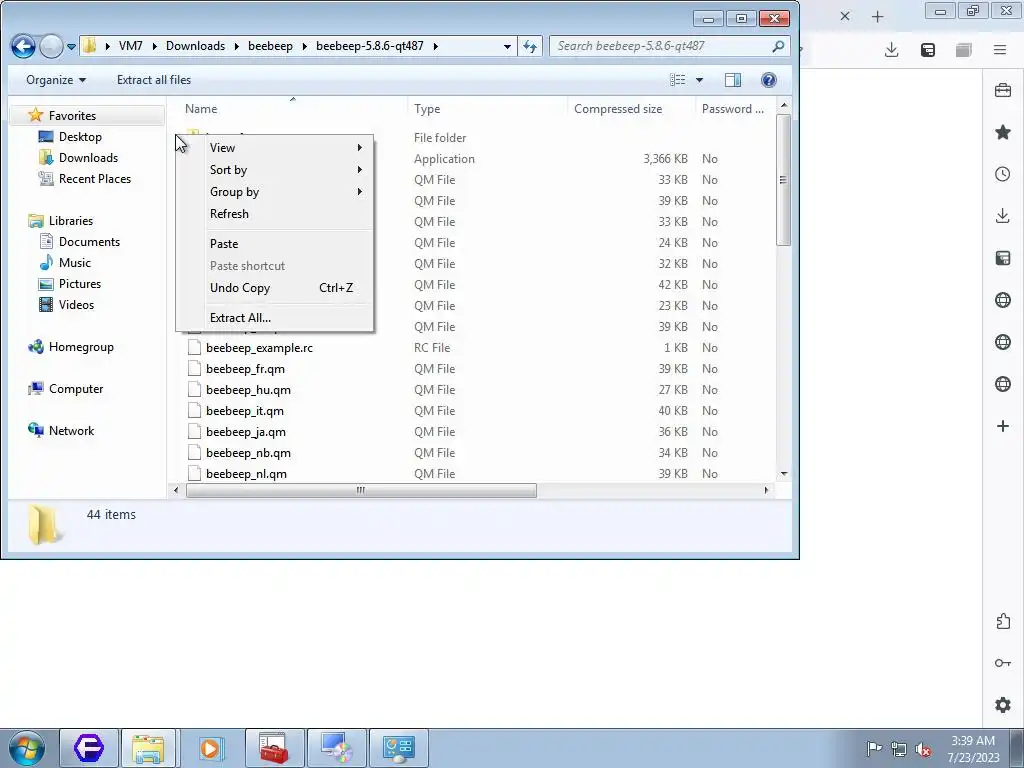Image resolution: width=1024 pixels, height=768 pixels.
Task: Toggle the preview pane icon
Action: click(x=733, y=80)
